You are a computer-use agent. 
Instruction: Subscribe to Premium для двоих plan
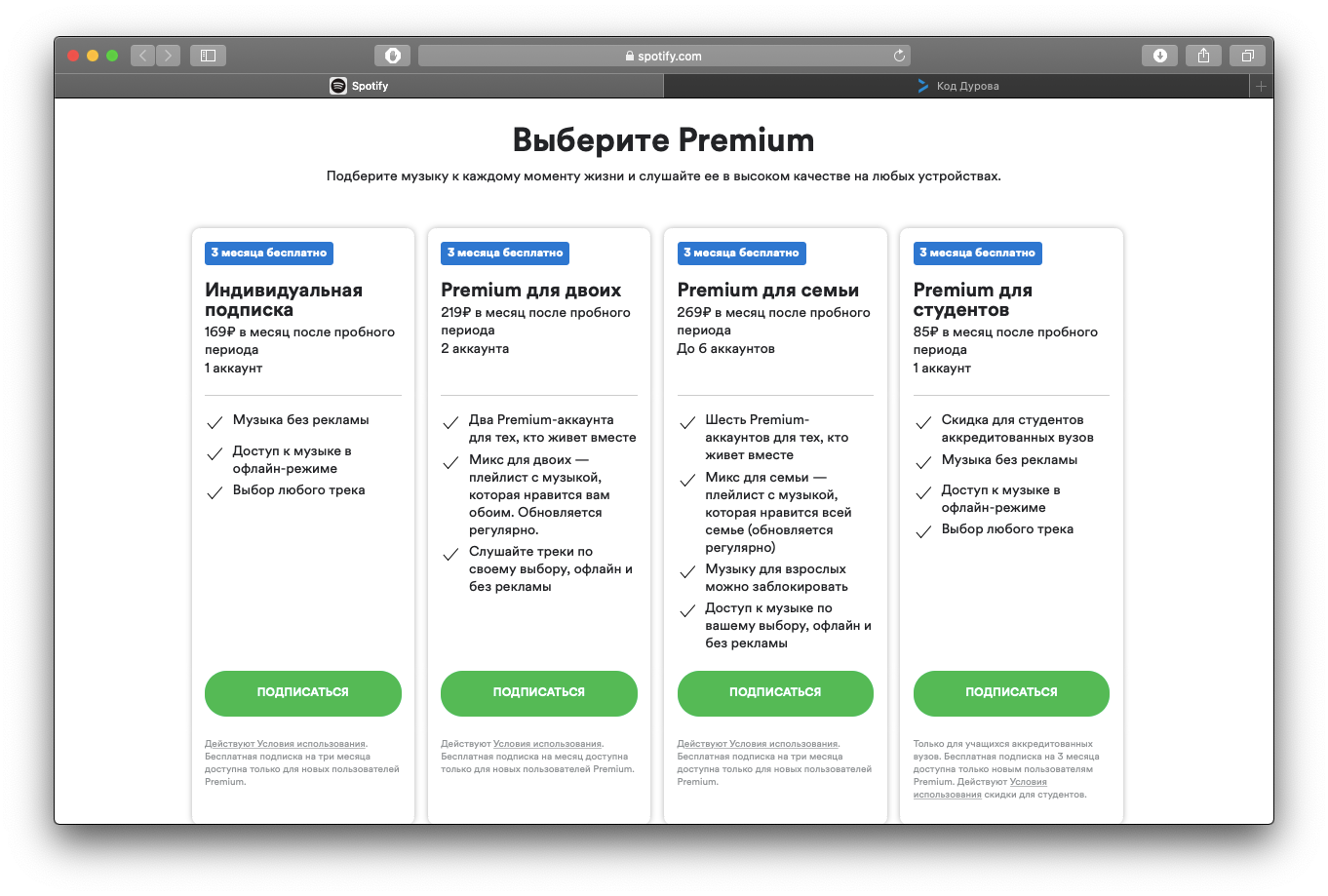click(538, 692)
